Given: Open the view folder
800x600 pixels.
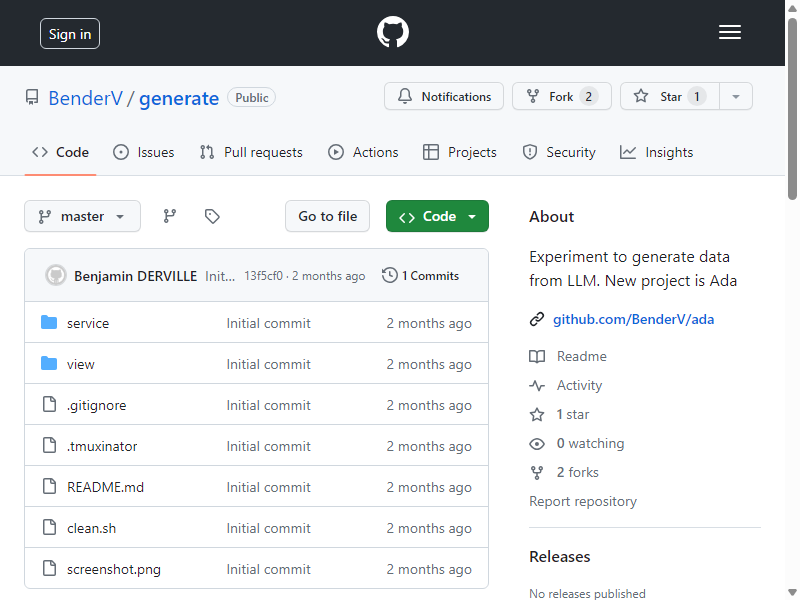Looking at the screenshot, I should point(81,364).
